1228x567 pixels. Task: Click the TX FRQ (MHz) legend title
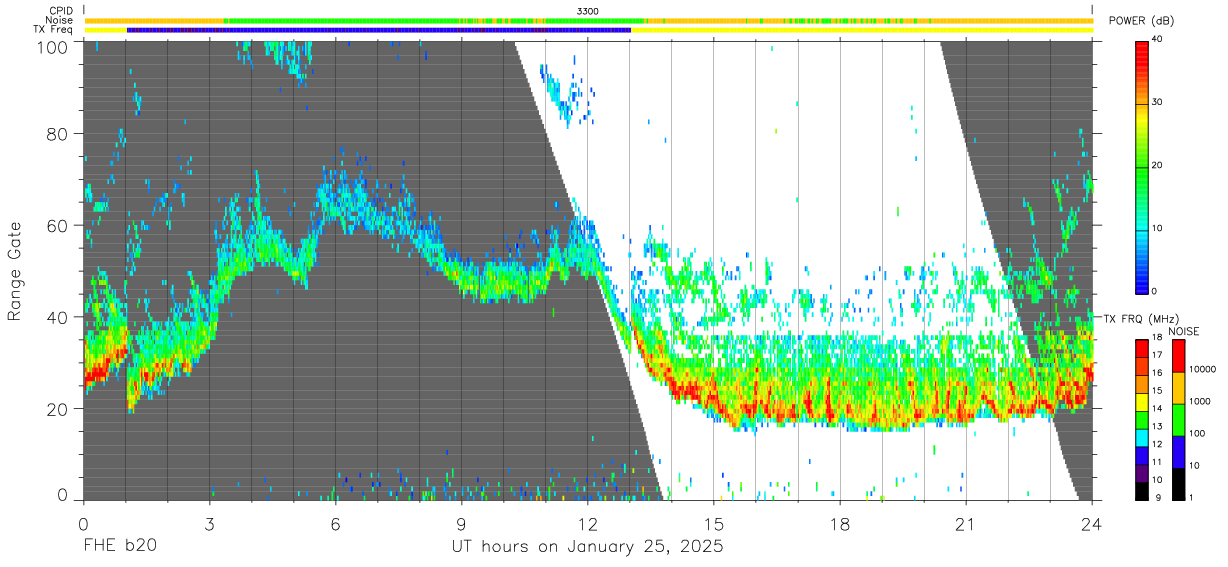click(1140, 319)
